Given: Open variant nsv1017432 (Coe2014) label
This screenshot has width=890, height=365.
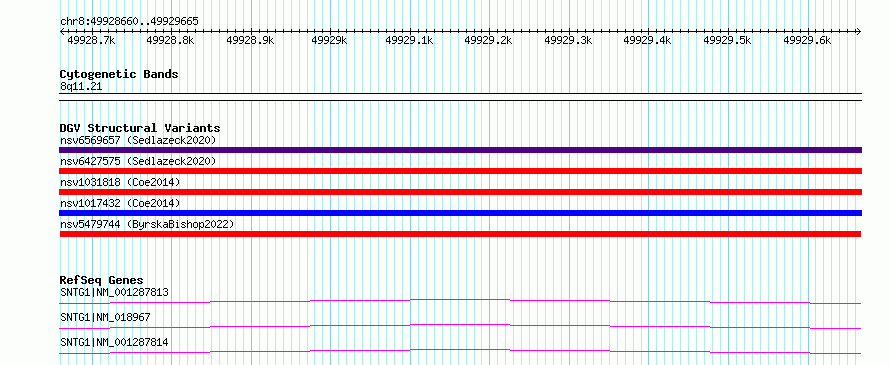Looking at the screenshot, I should click(120, 203).
